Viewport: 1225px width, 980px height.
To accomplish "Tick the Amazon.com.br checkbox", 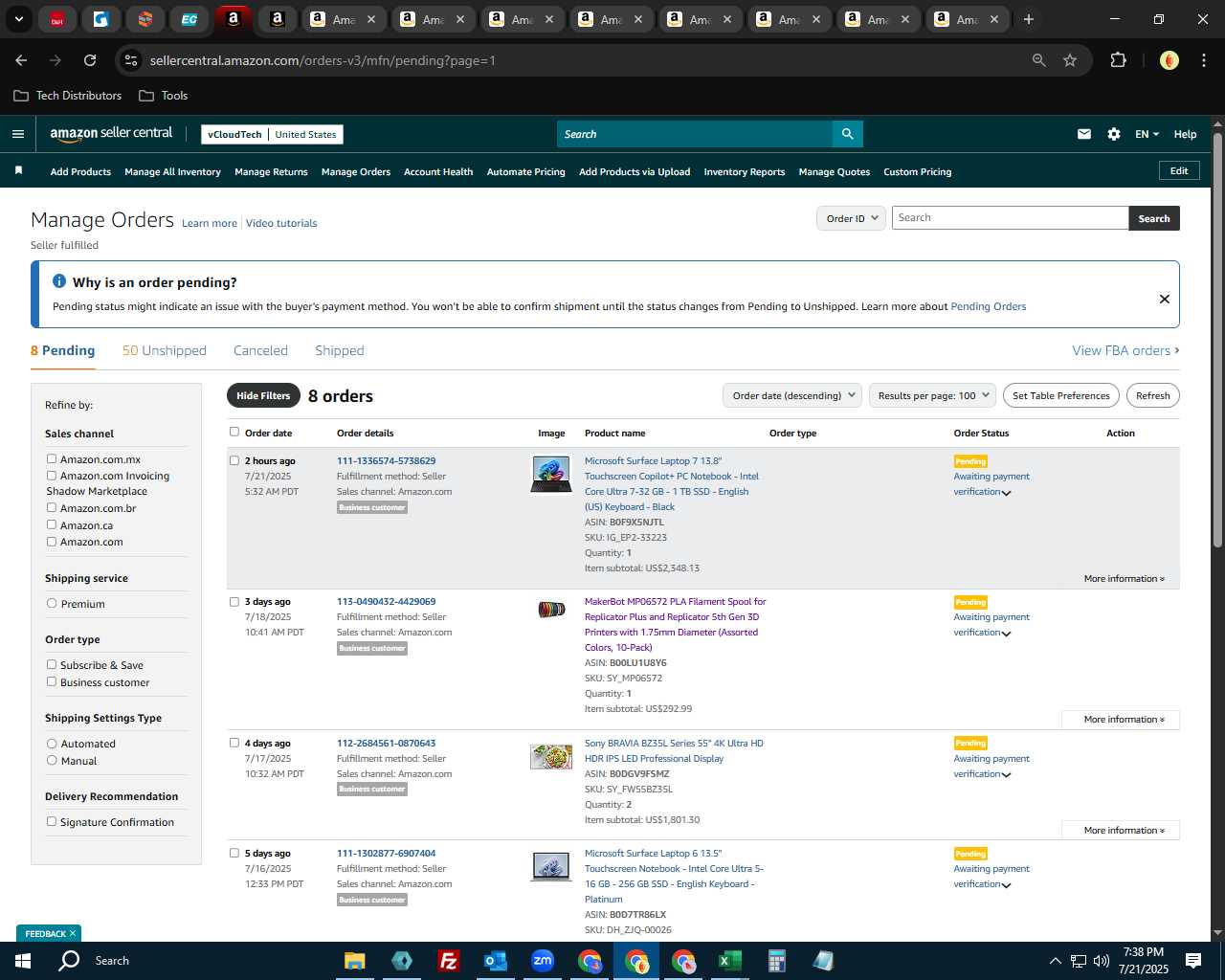I will coord(52,508).
